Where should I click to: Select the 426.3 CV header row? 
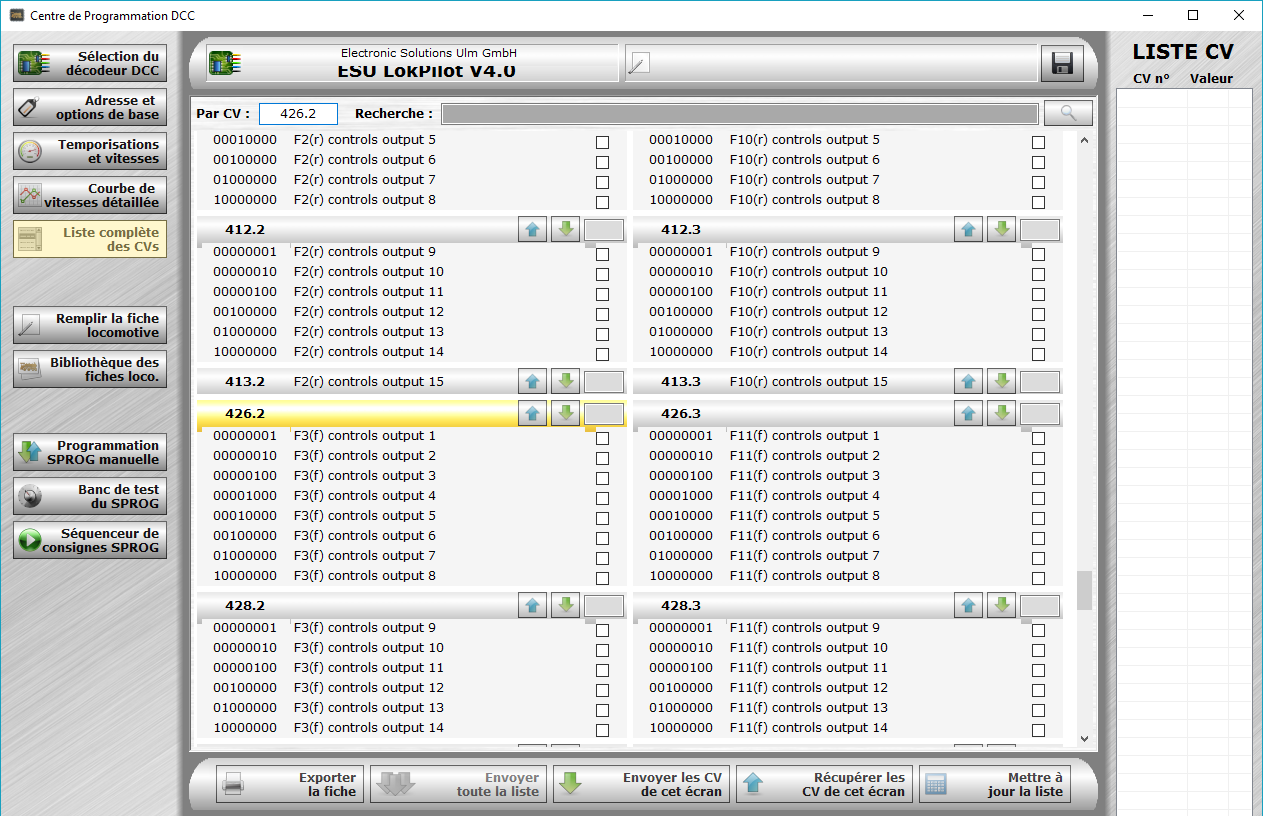click(x=848, y=414)
